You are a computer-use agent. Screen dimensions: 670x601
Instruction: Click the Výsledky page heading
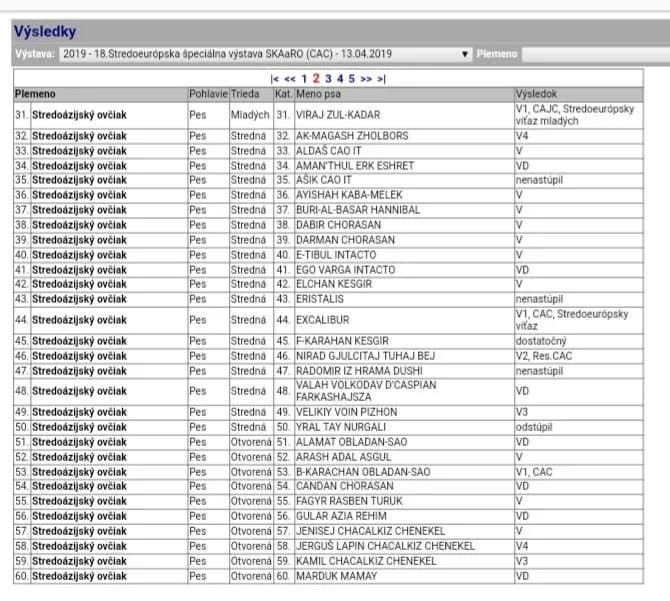[45, 32]
